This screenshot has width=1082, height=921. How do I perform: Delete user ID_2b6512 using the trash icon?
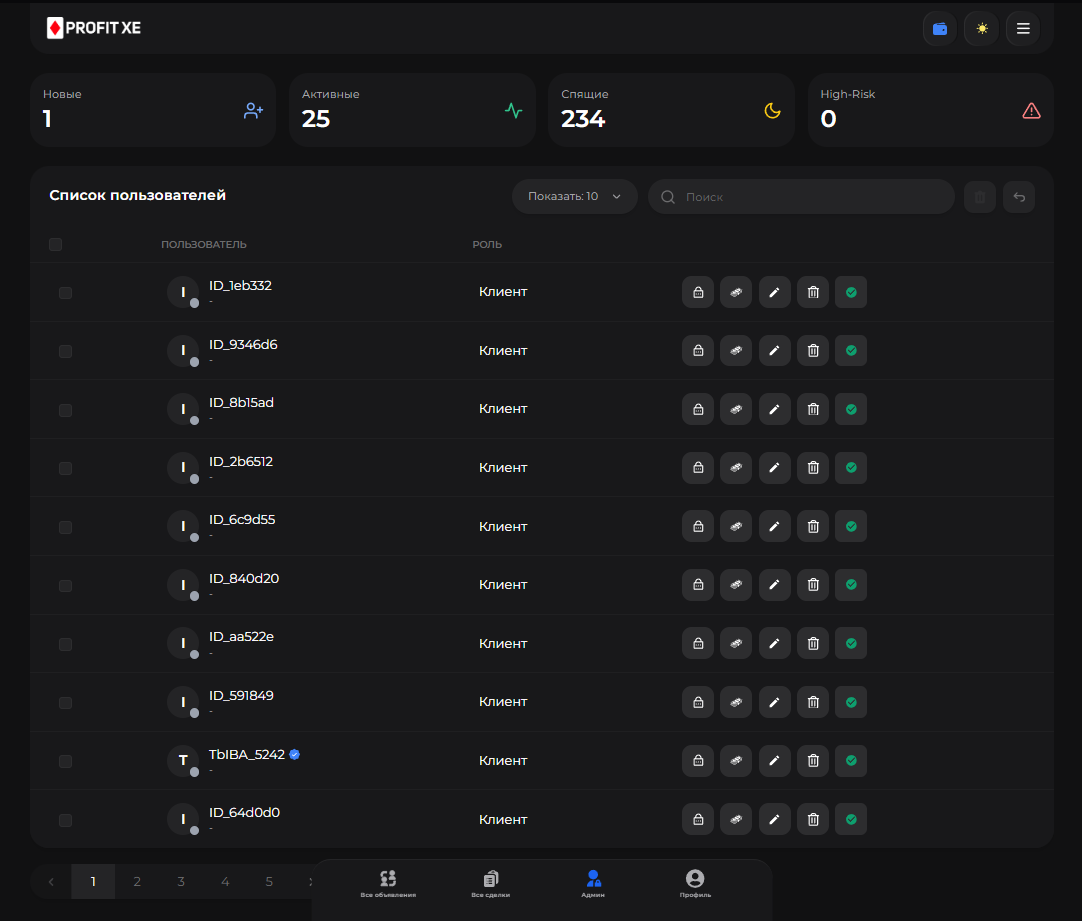[813, 468]
